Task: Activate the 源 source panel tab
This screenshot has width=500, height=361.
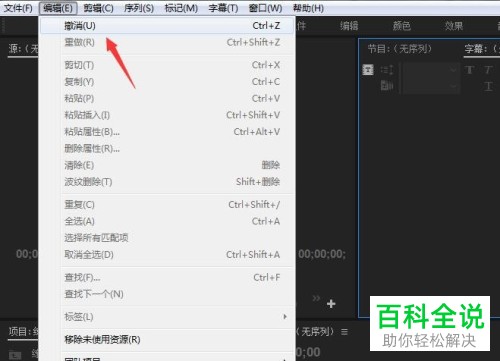Action: 23,49
